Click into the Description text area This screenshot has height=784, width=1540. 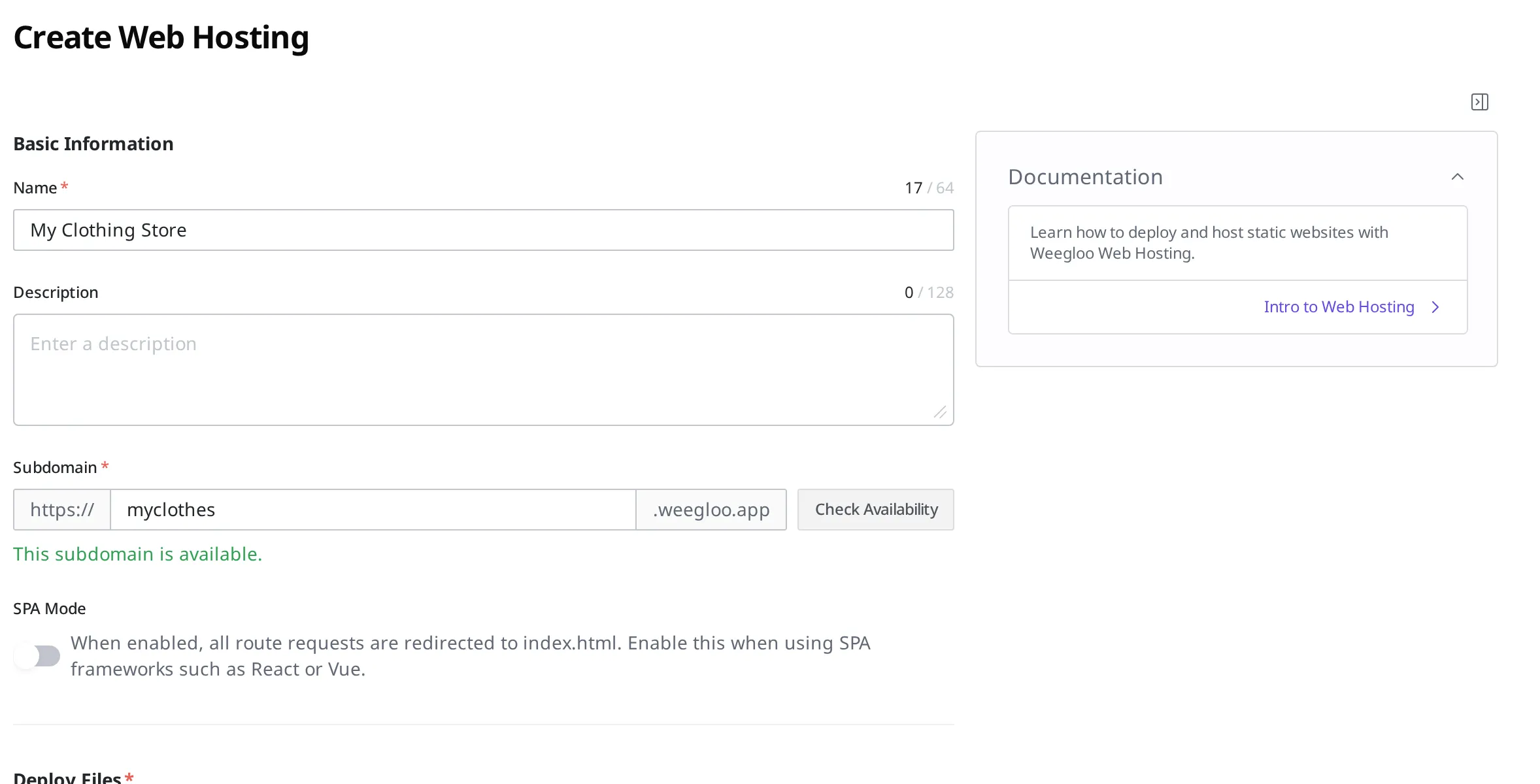coord(484,370)
